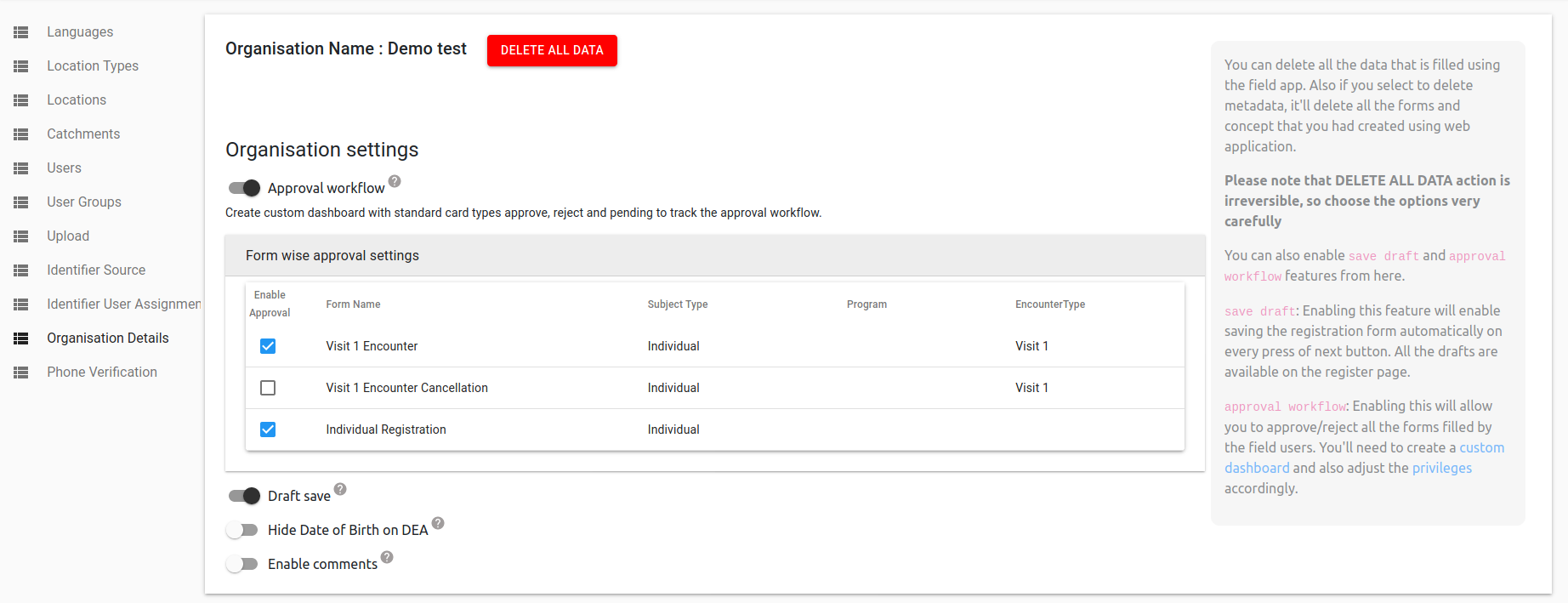The height and width of the screenshot is (603, 1568).
Task: Select the Individual Registration form name
Action: 386,429
